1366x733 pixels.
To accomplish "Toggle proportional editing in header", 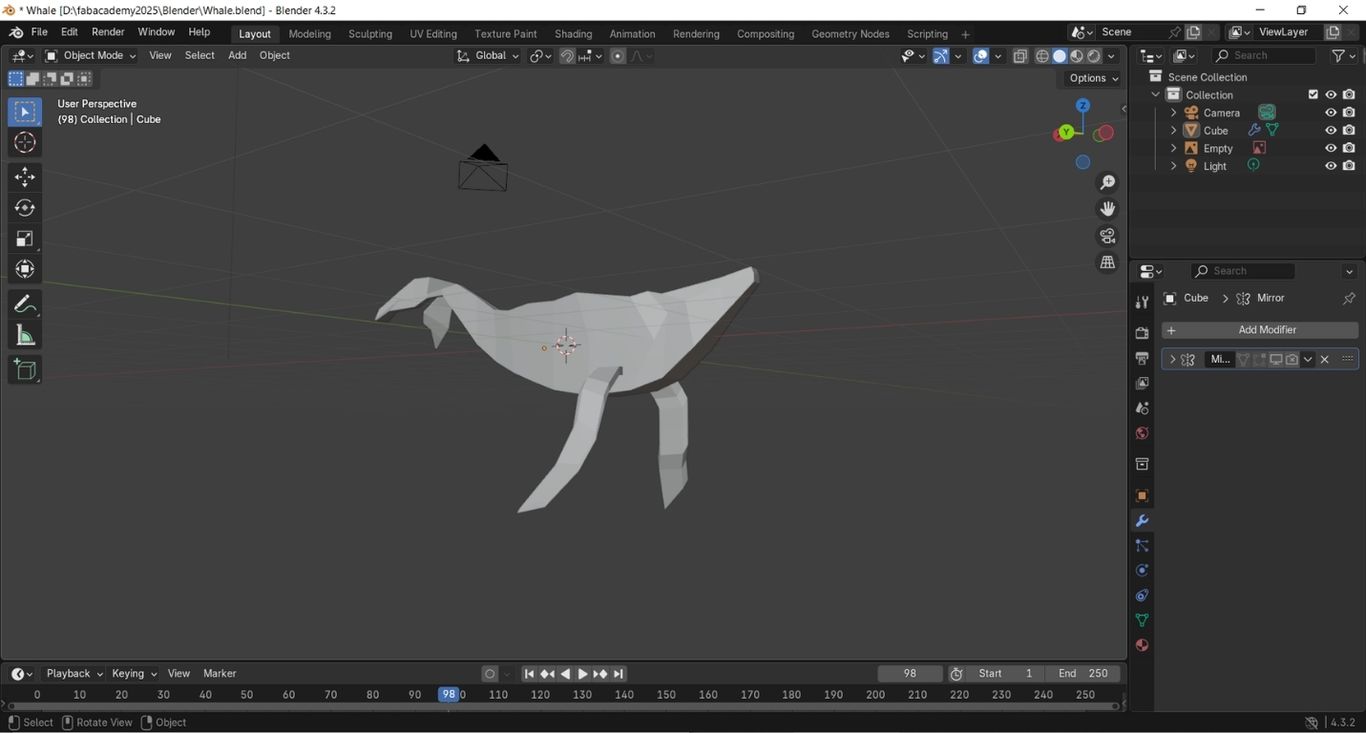I will click(x=618, y=56).
